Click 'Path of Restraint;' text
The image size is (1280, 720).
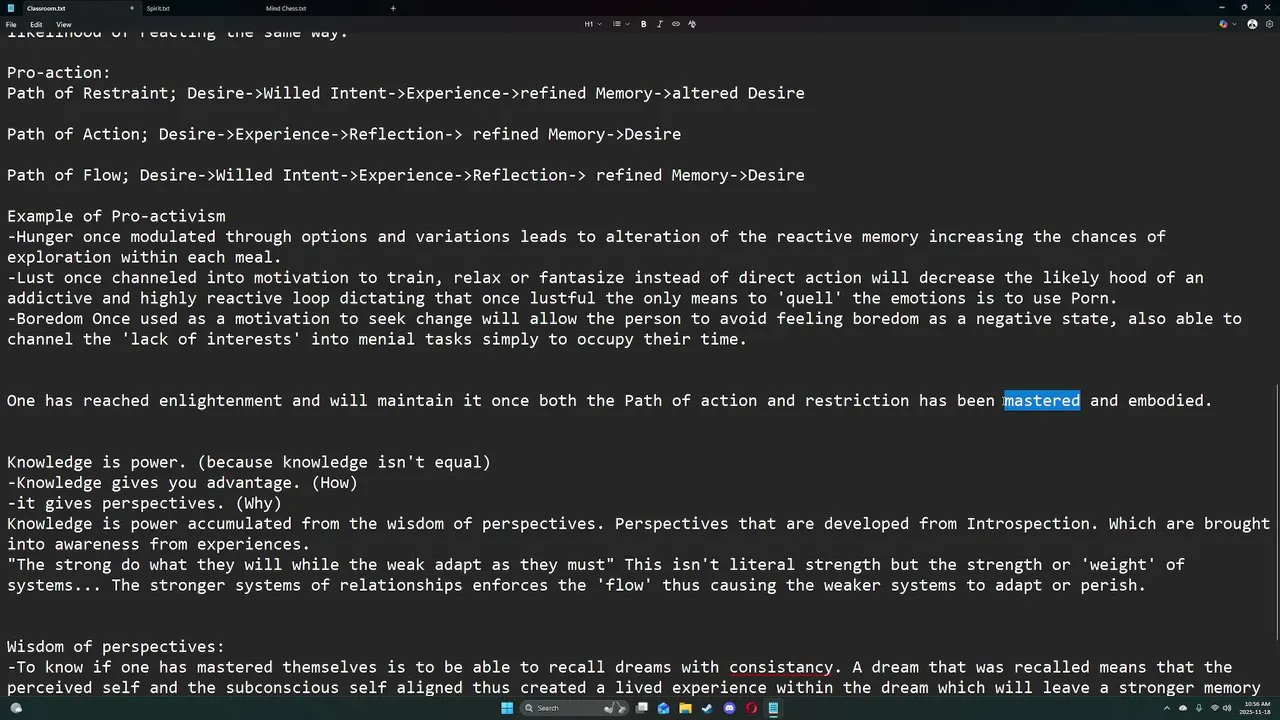[x=92, y=93]
